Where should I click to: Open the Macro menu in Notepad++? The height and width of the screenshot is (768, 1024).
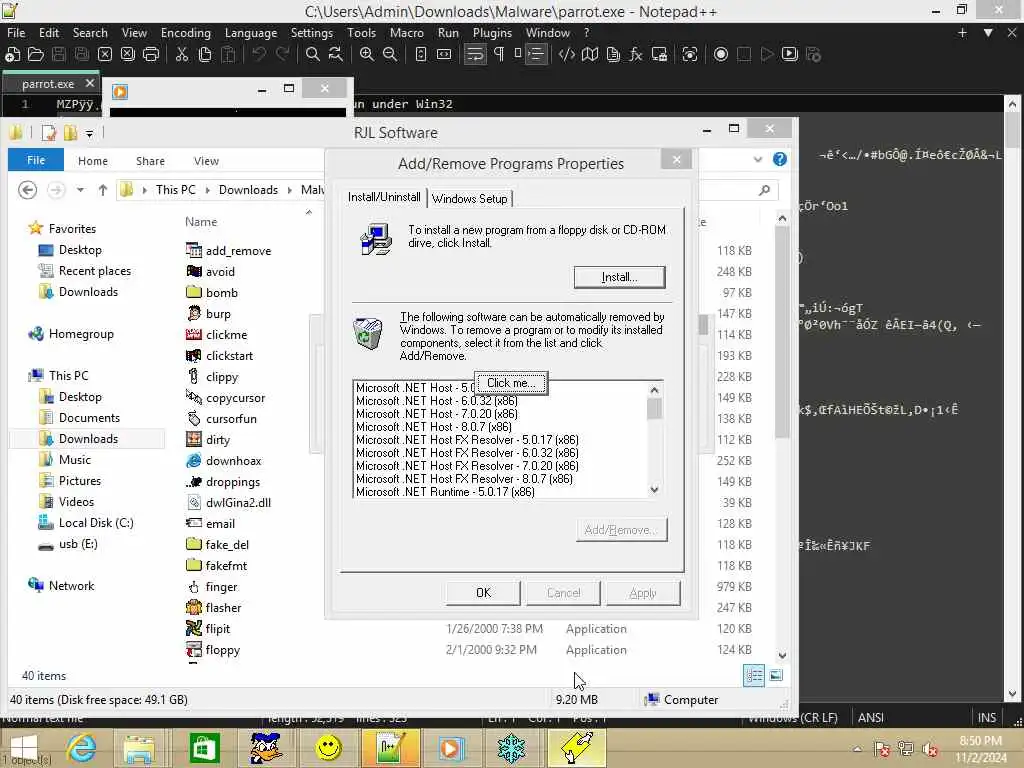(x=406, y=33)
